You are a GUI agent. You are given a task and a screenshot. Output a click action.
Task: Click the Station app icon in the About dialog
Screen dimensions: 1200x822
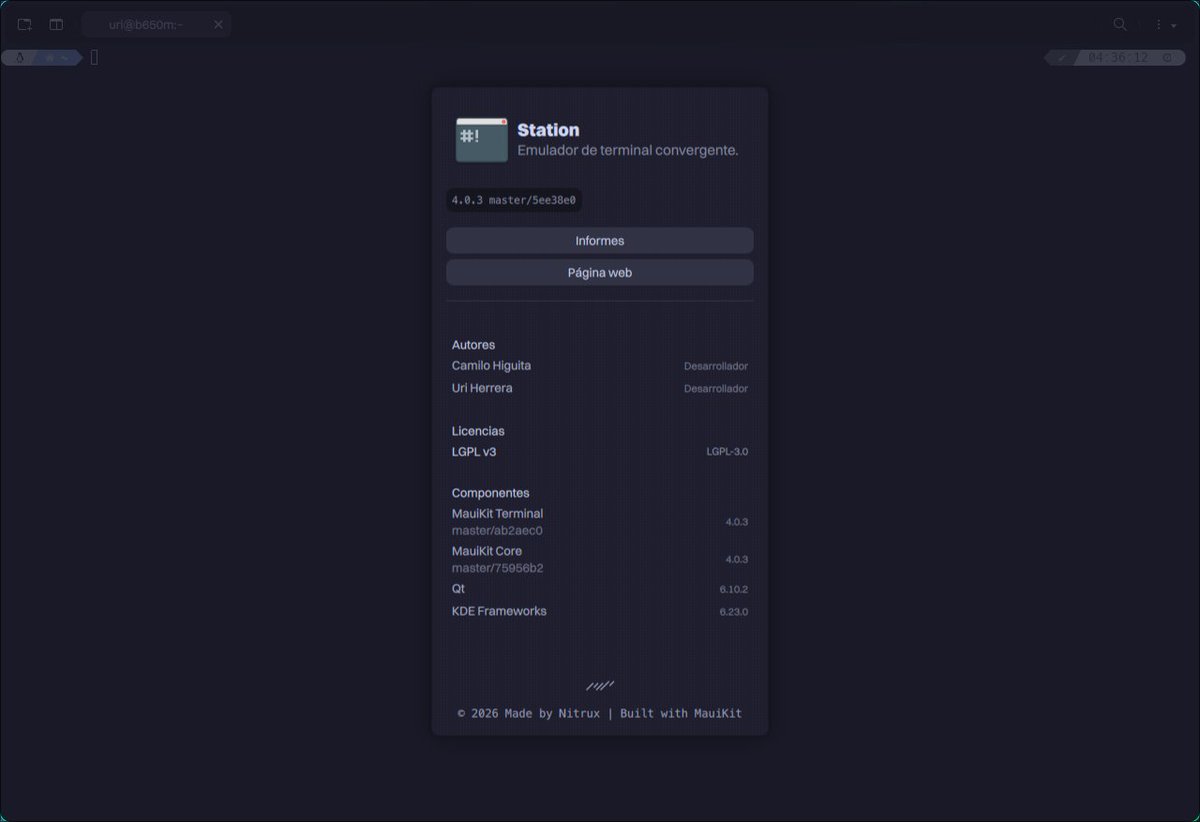(482, 140)
